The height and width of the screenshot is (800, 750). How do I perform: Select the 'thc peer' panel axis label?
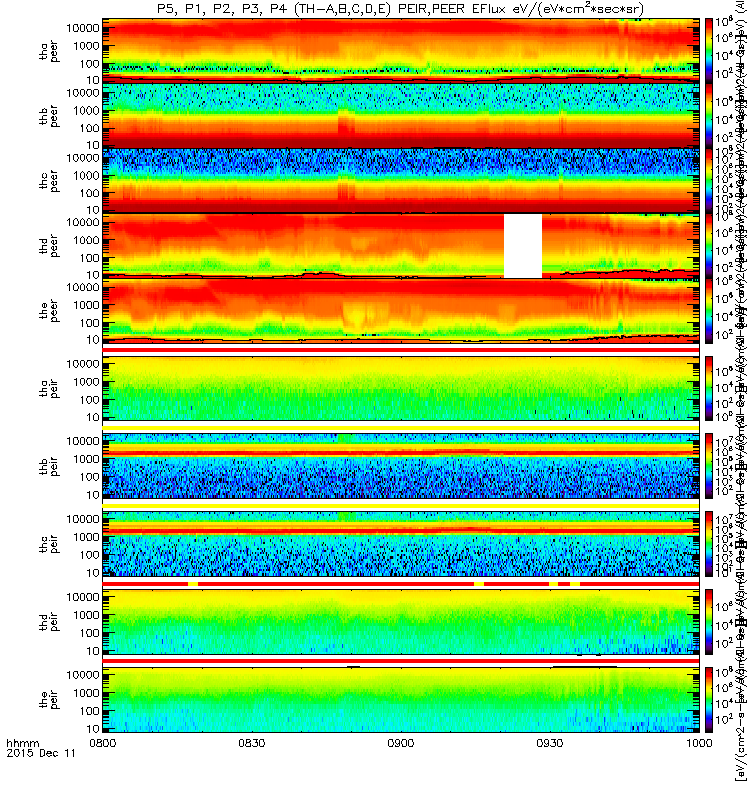pos(49,181)
